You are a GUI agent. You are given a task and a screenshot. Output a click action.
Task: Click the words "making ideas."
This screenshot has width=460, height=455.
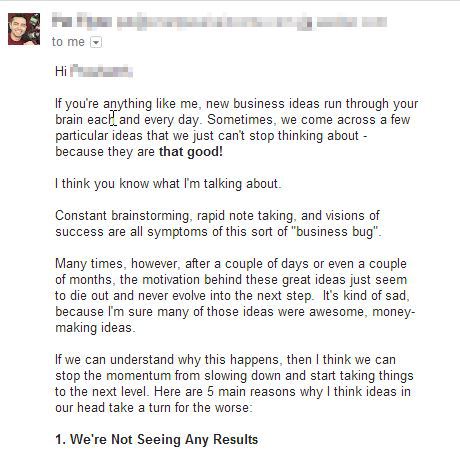(95, 328)
